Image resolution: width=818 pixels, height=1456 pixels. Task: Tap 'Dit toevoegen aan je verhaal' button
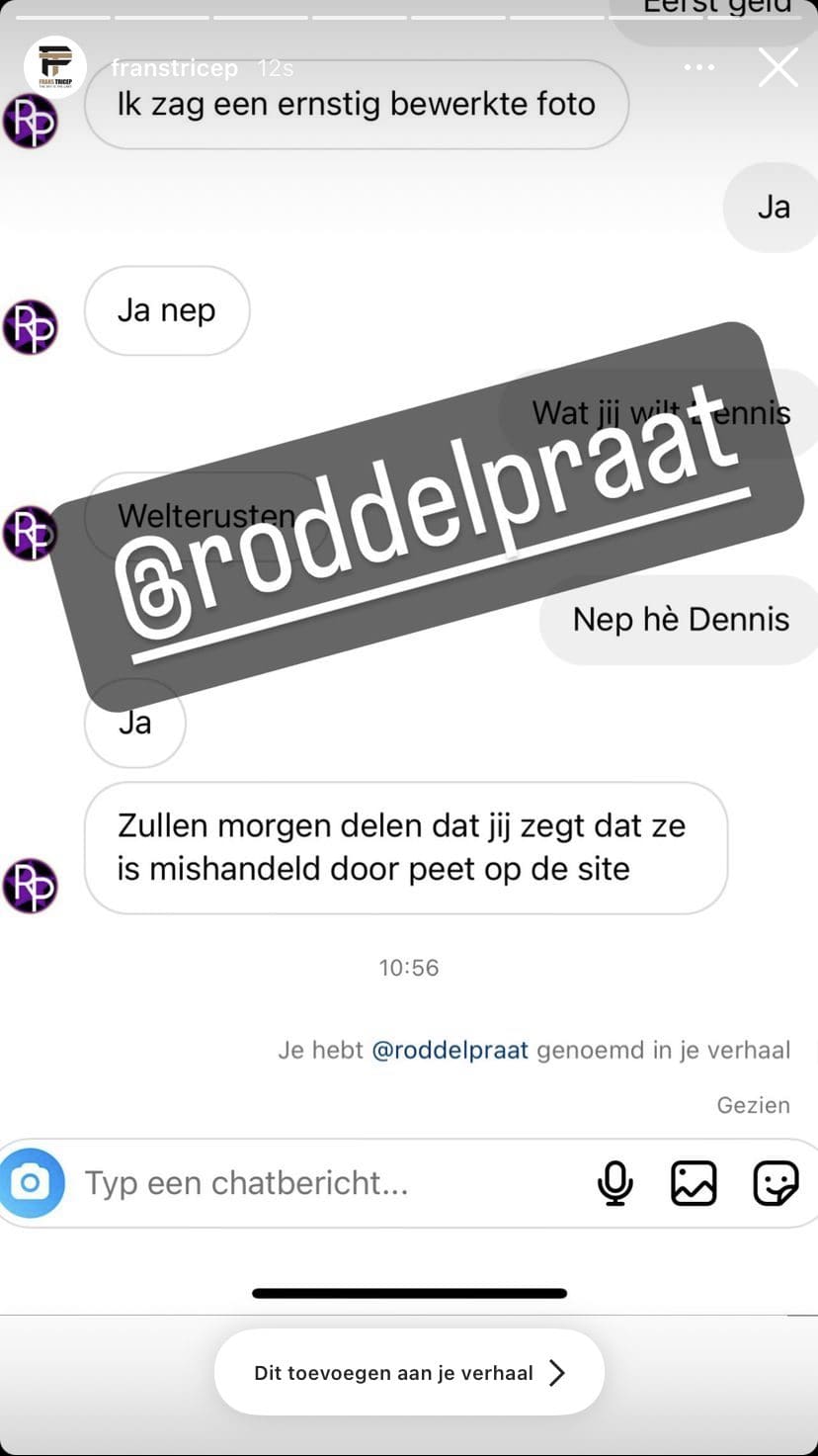click(409, 1372)
